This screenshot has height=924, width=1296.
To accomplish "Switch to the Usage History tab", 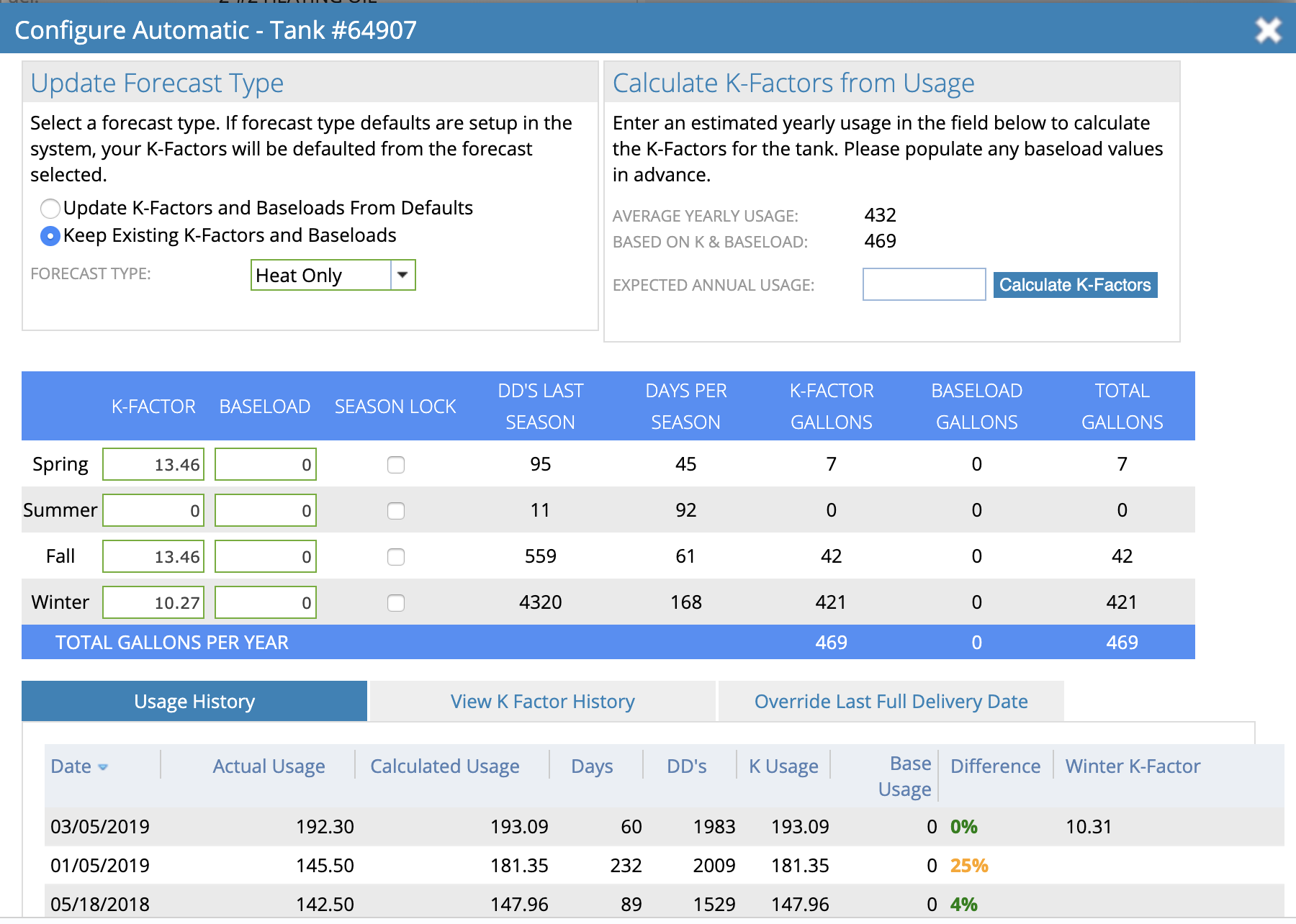I will [x=194, y=702].
